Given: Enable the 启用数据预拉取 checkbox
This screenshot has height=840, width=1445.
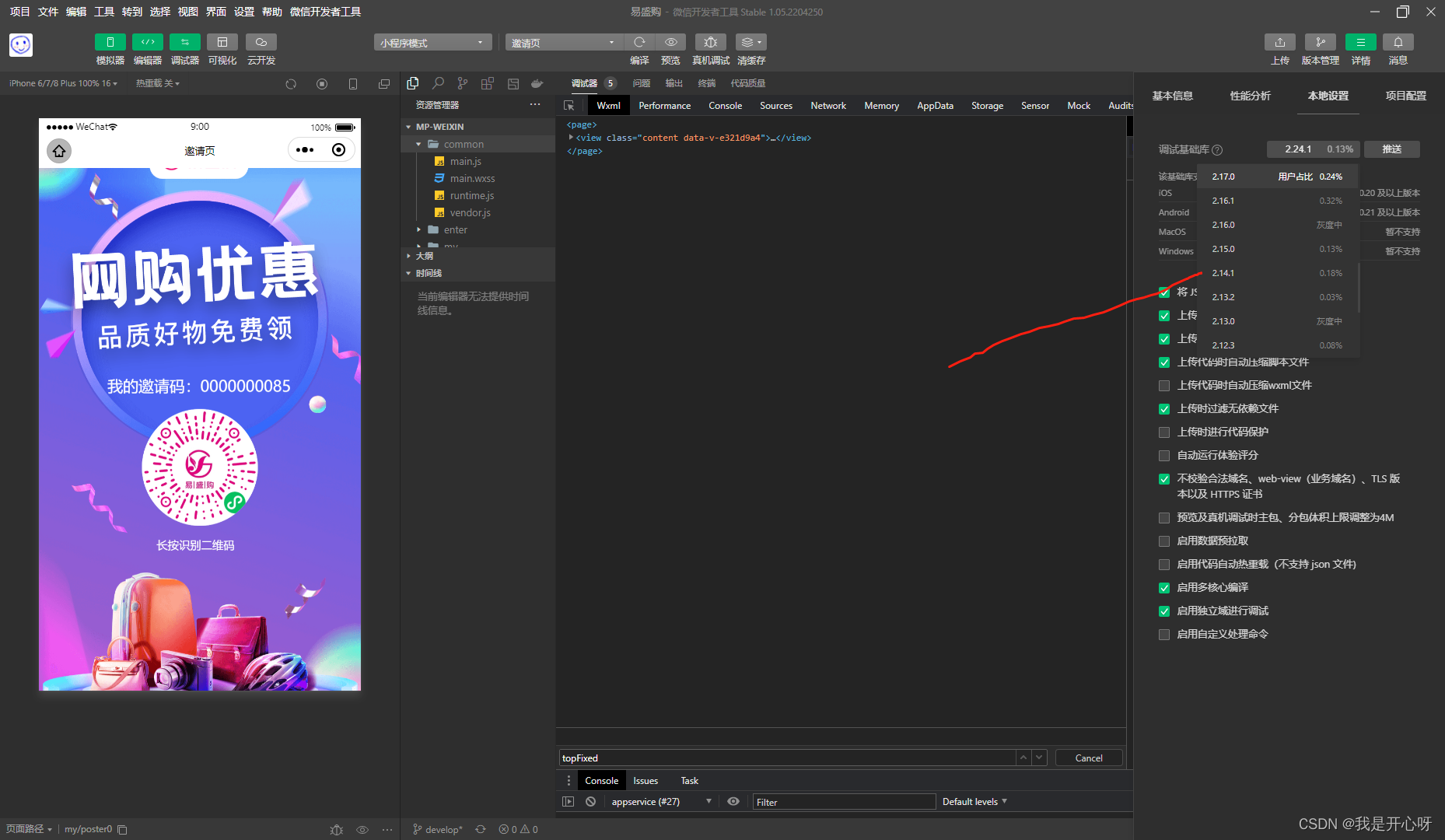Looking at the screenshot, I should click(1164, 541).
